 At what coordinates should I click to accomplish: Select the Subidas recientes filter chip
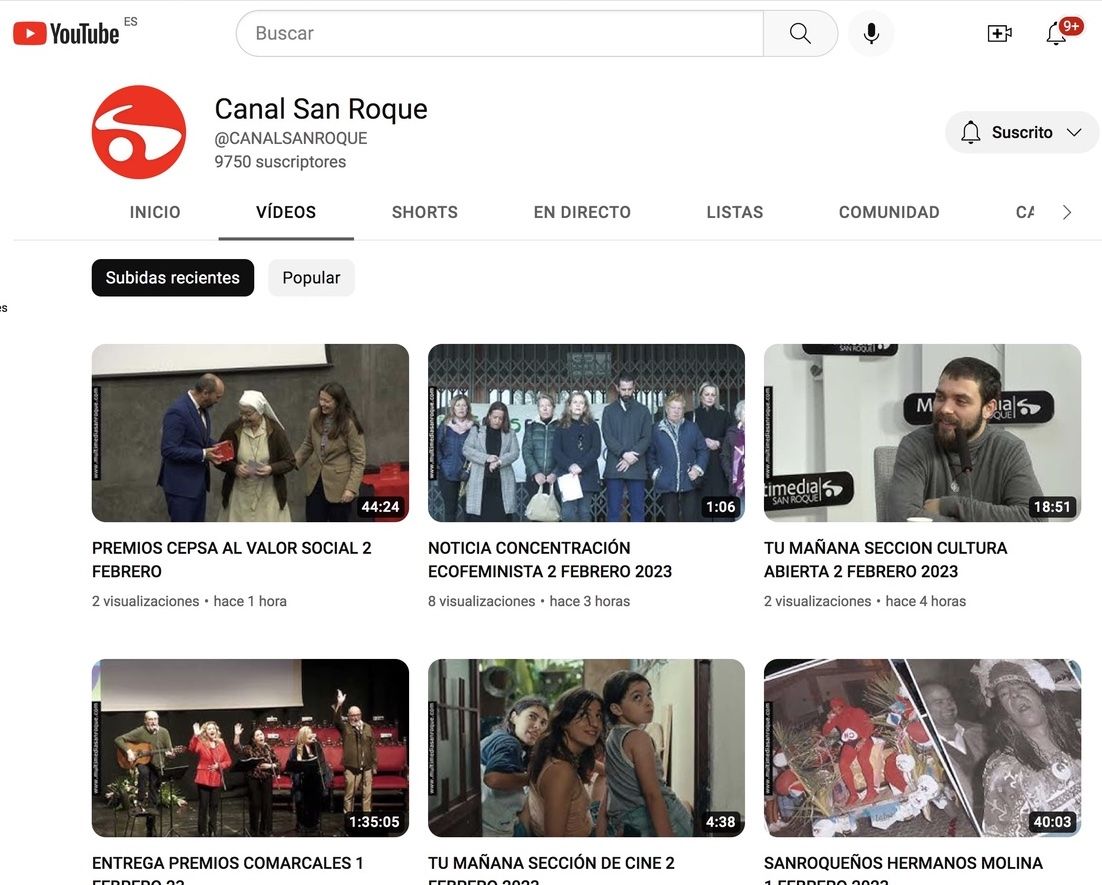[173, 278]
